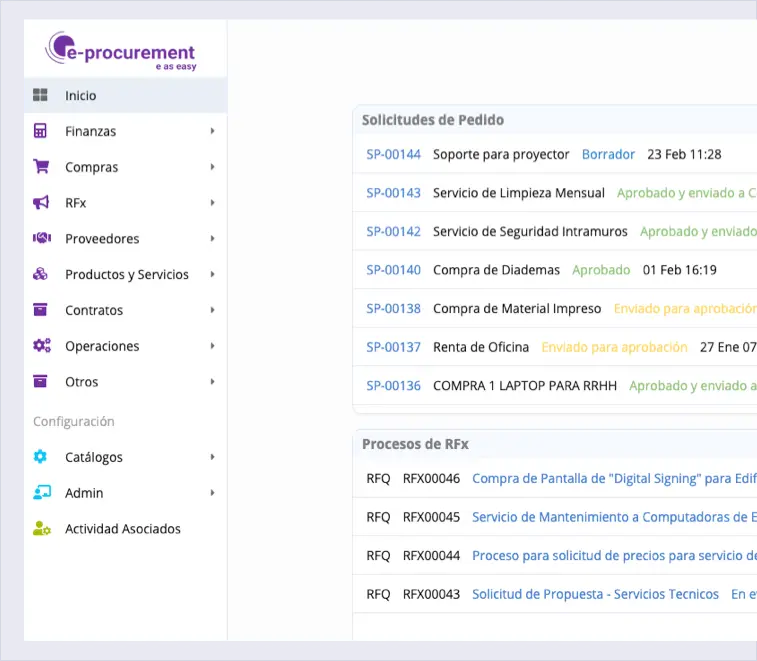Click the RFx megaphone icon
The height and width of the screenshot is (661, 757).
tap(41, 203)
